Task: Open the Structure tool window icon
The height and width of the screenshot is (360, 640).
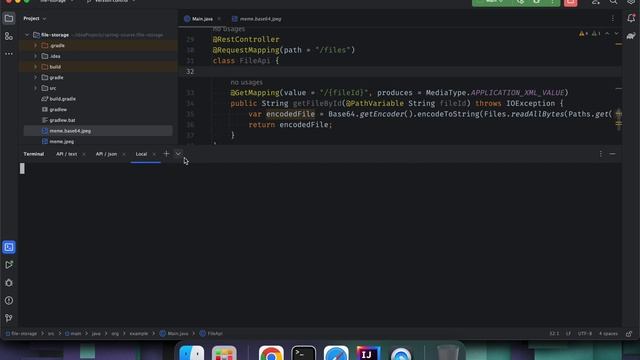Action: point(9,36)
